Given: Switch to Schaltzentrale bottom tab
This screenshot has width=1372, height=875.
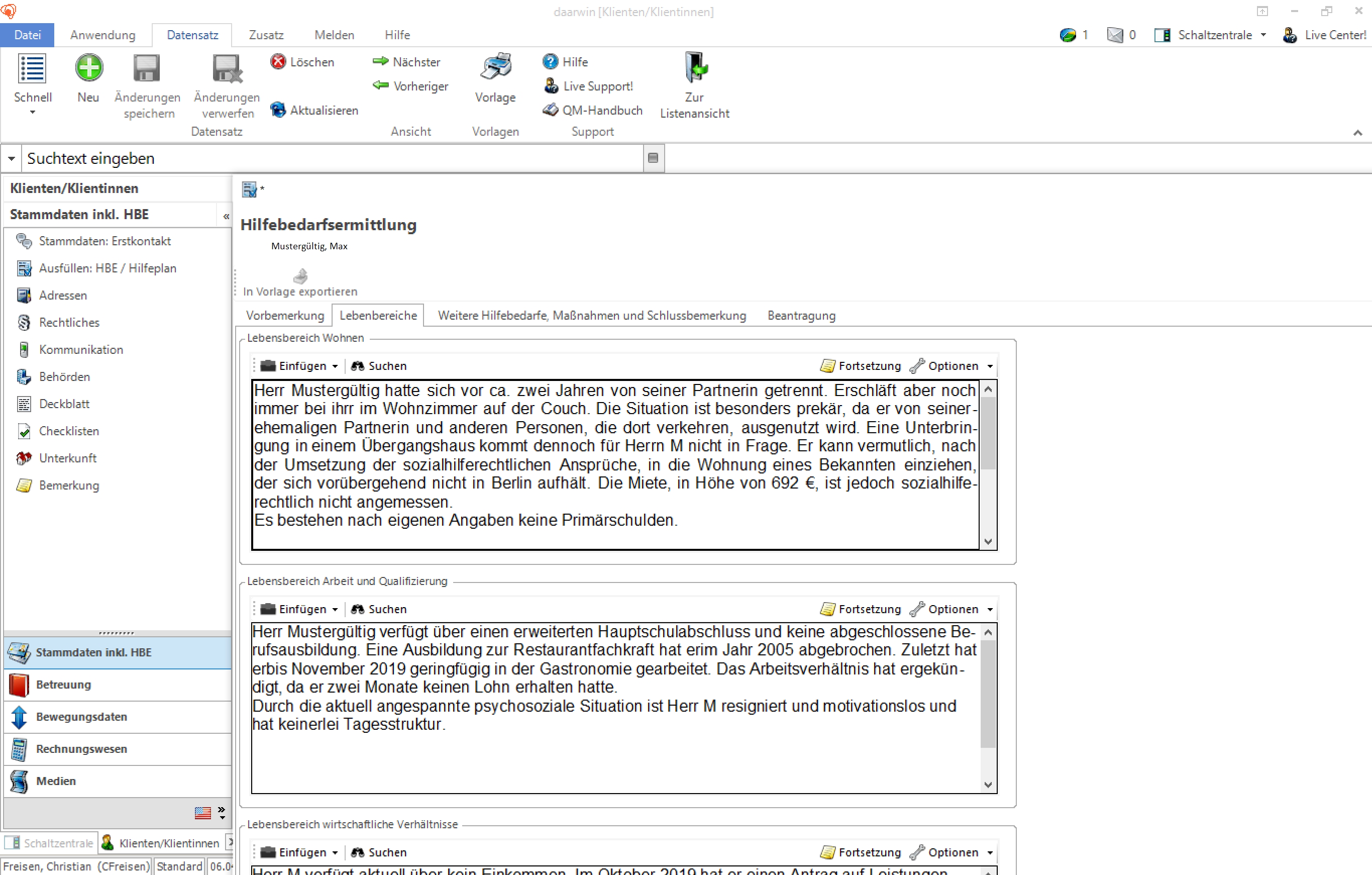Looking at the screenshot, I should 50,842.
